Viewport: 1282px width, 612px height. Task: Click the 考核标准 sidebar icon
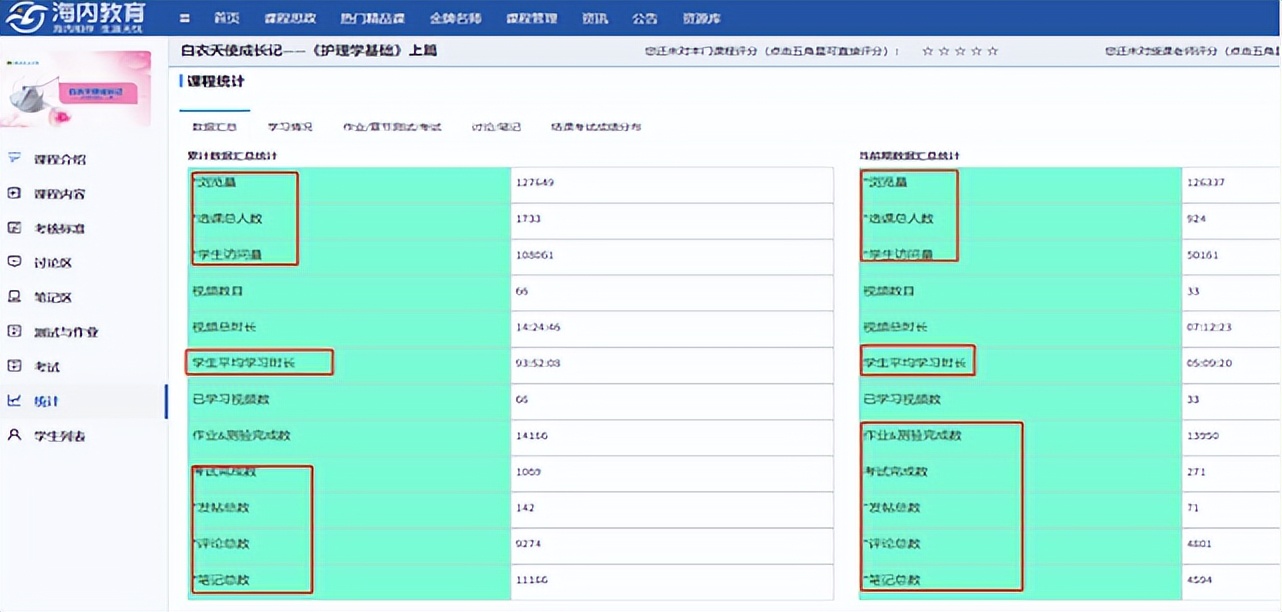(14, 228)
